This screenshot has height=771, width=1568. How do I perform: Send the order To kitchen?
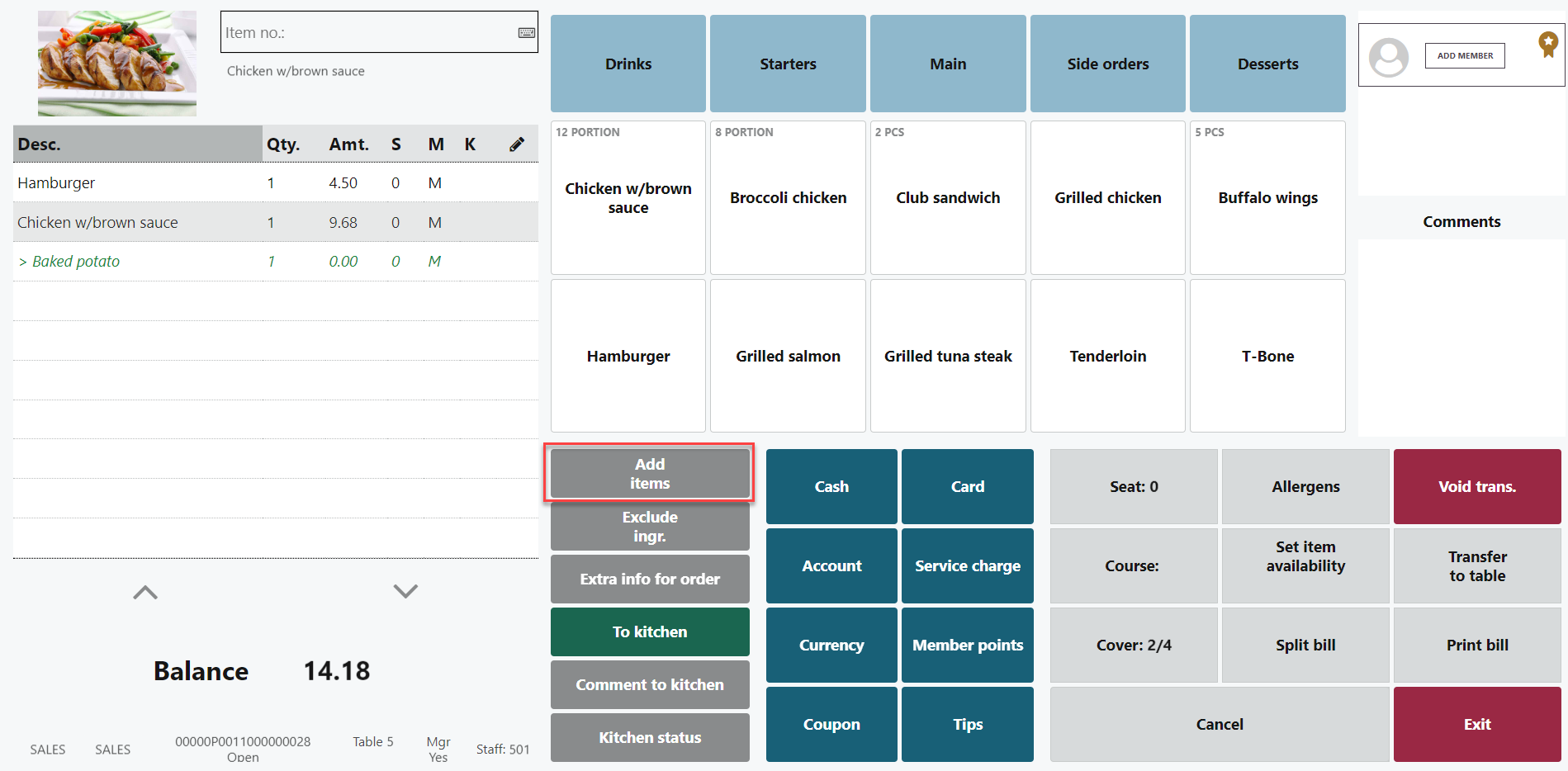(649, 631)
